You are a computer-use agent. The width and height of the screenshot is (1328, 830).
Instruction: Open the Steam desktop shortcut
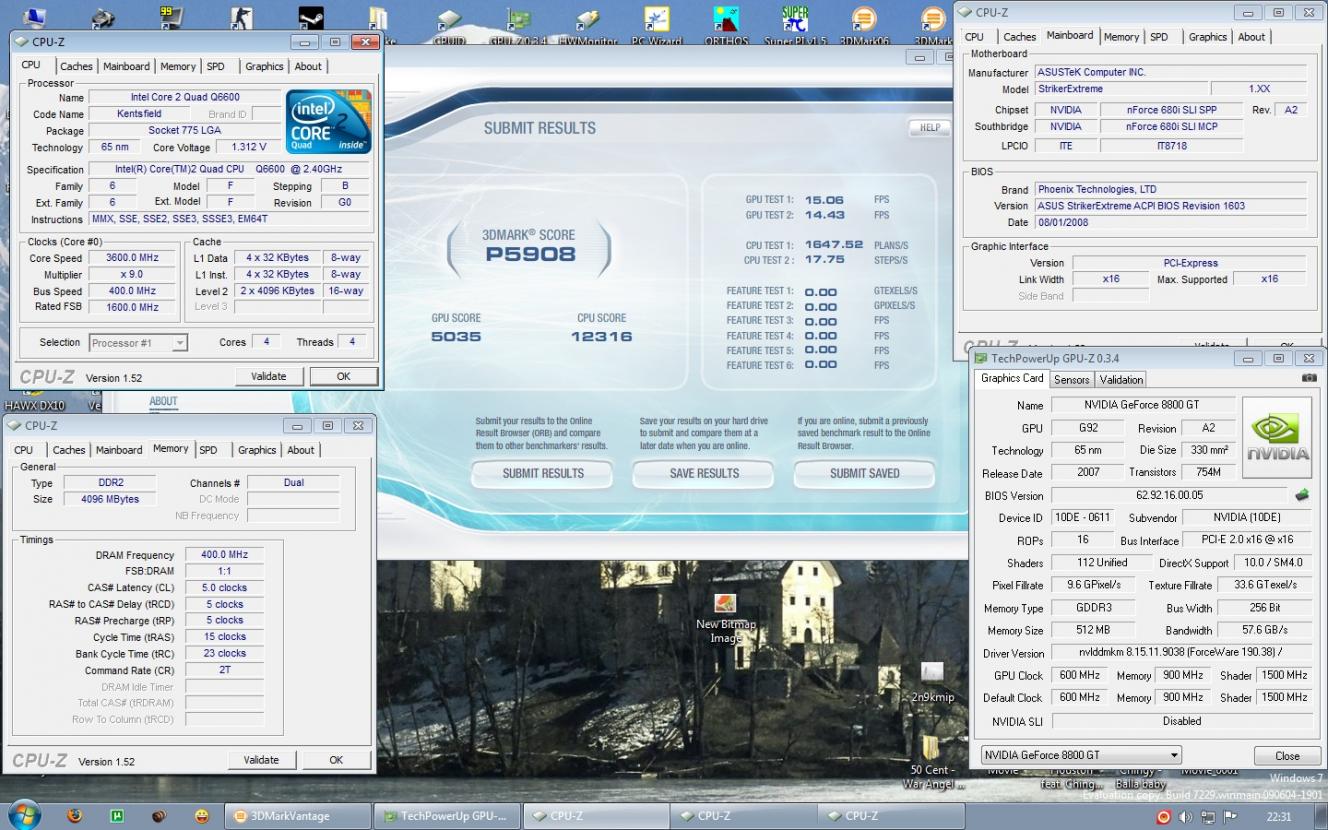pyautogui.click(x=311, y=18)
